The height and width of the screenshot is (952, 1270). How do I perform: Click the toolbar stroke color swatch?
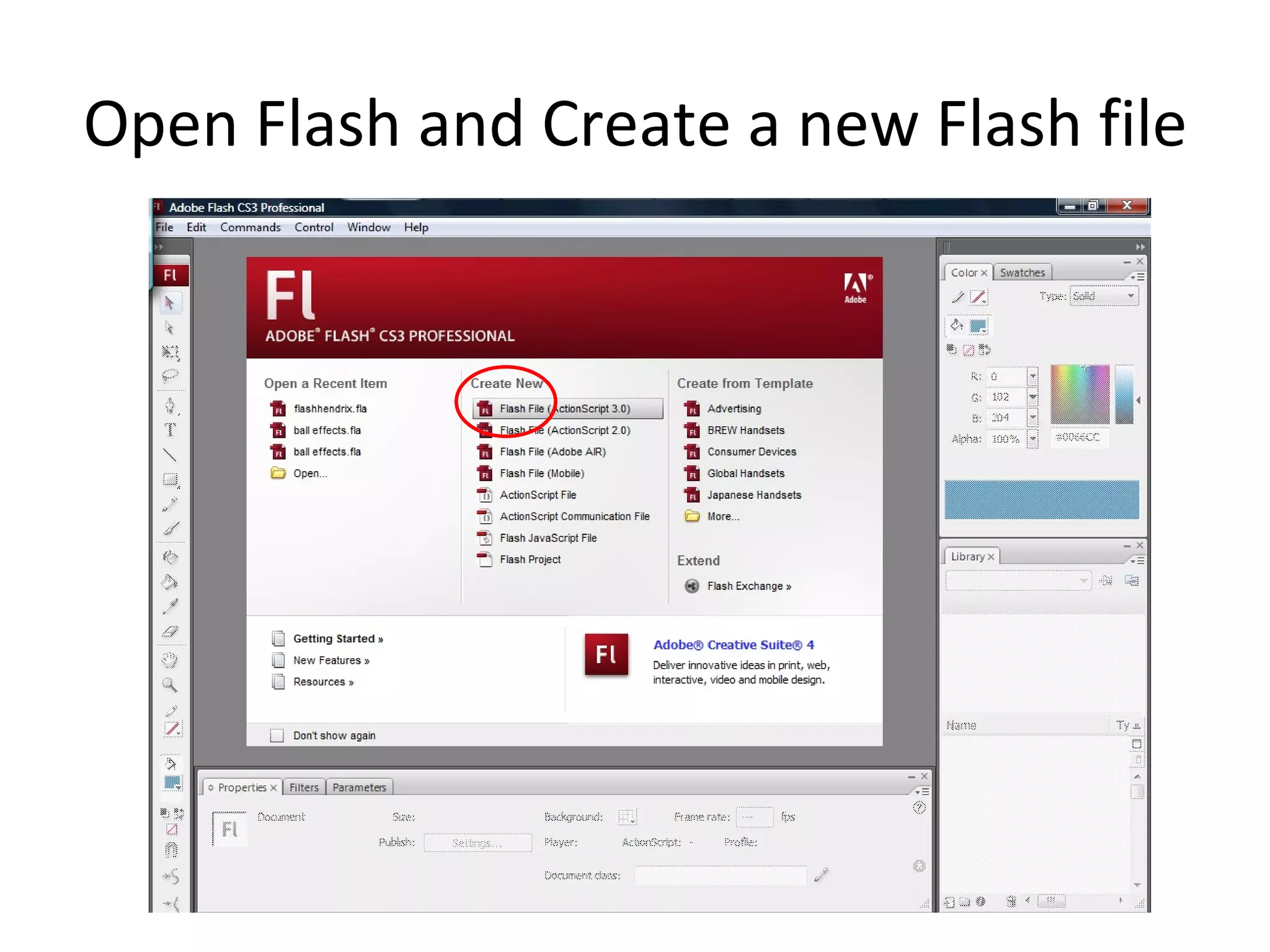pos(172,729)
